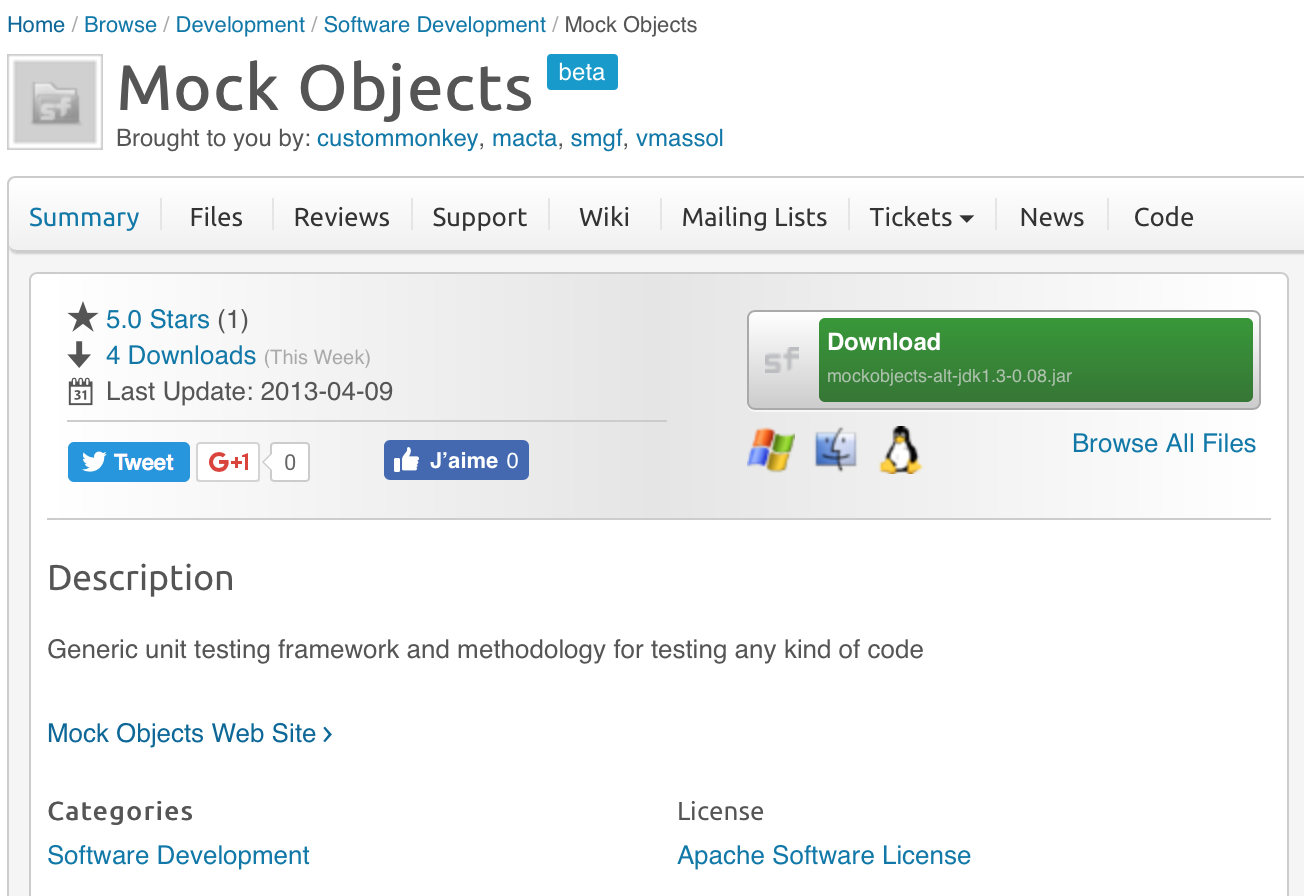Open the Tickets dropdown menu
Viewport: 1304px width, 896px height.
tap(920, 217)
